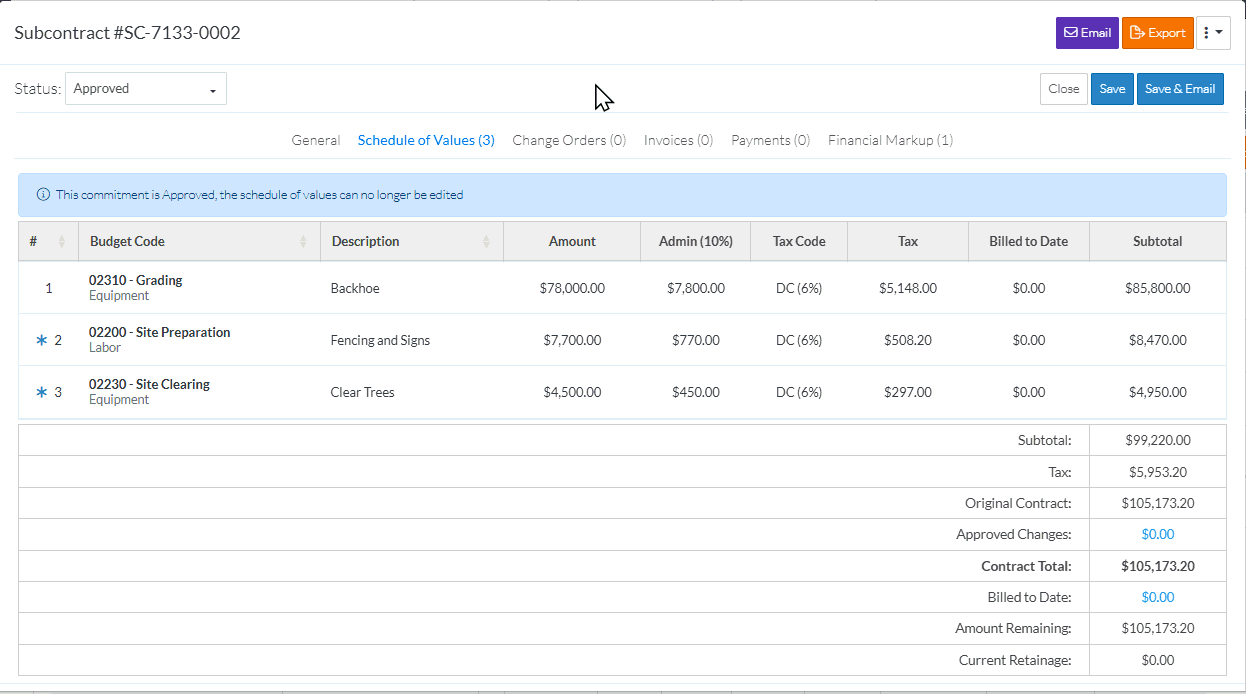Click the Approved Changes $0.00 link
1246x694 pixels.
point(1158,535)
